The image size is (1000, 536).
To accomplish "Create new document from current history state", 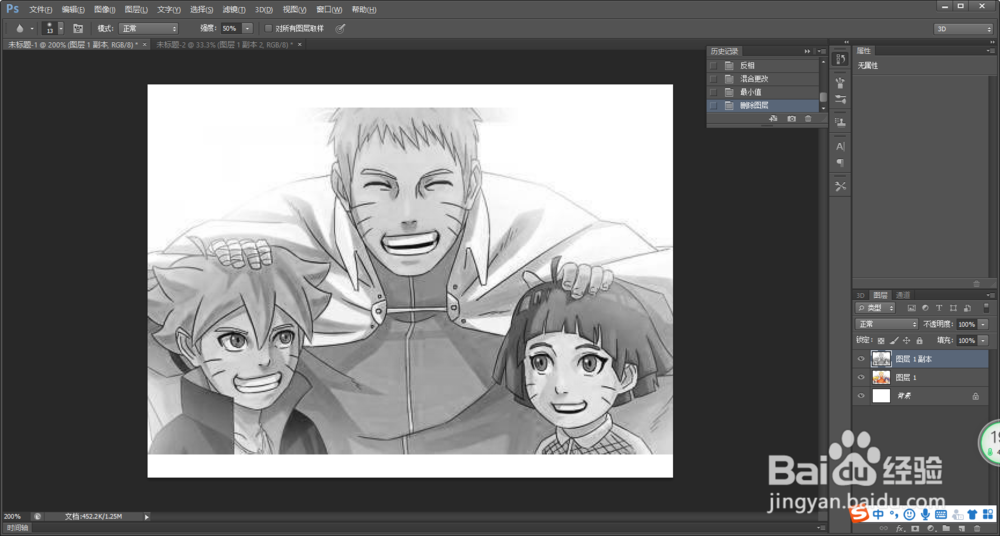I will [773, 119].
